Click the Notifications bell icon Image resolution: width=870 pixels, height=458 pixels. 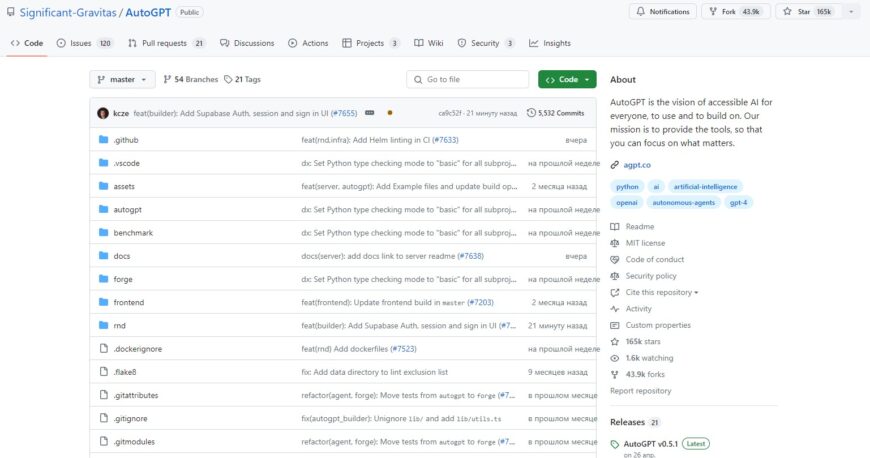[x=641, y=12]
